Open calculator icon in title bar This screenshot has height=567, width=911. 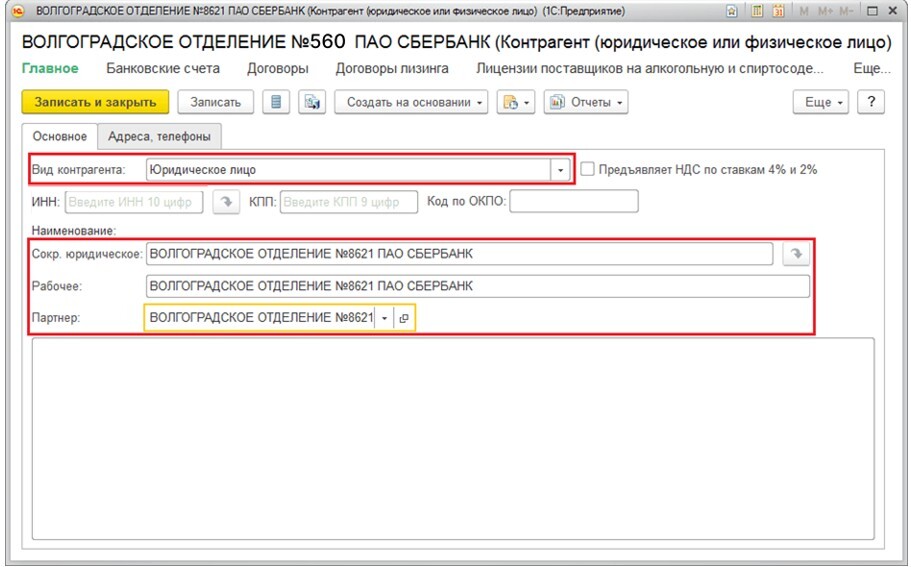click(756, 11)
